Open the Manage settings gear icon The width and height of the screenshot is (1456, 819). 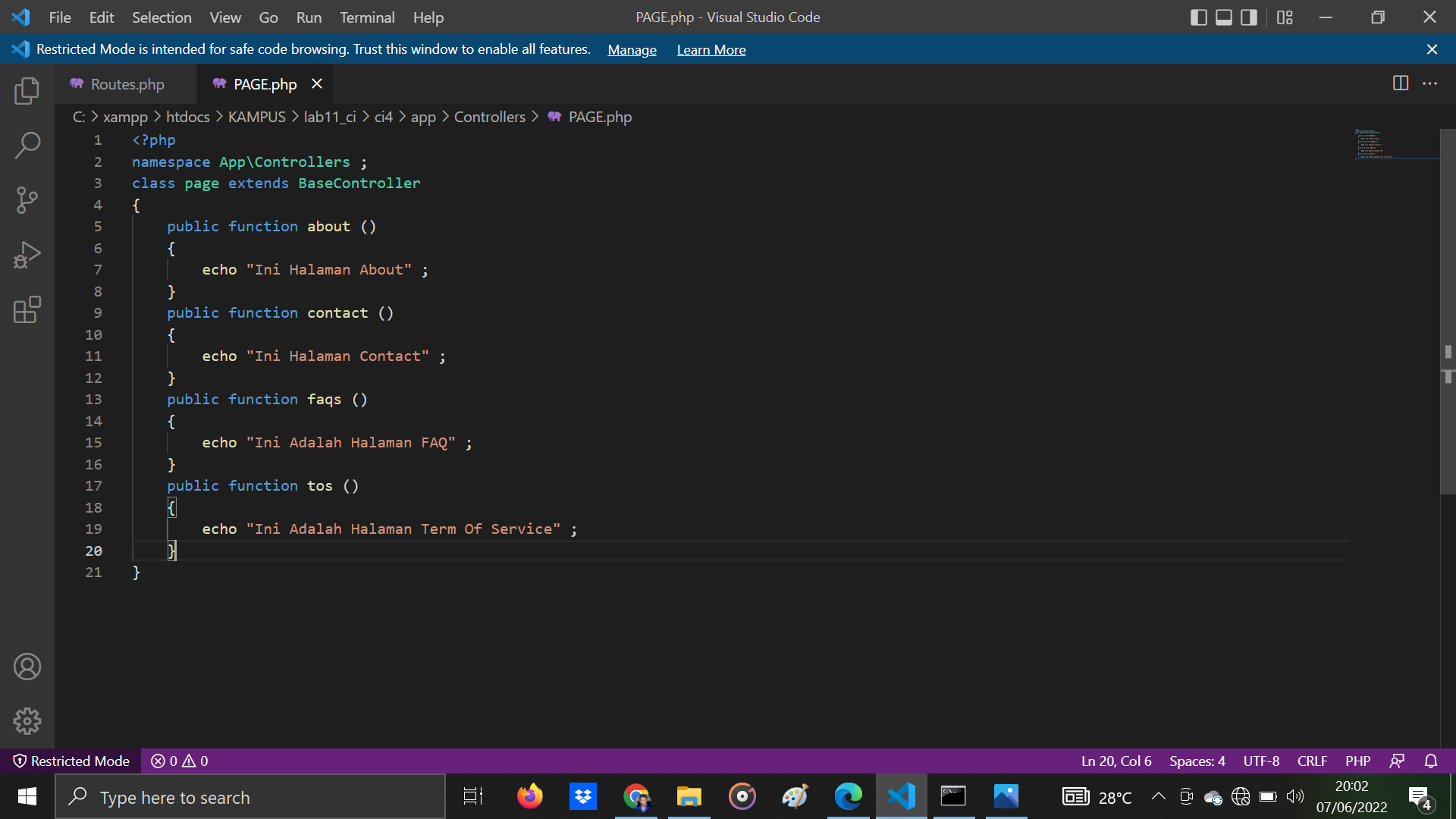pos(27,721)
